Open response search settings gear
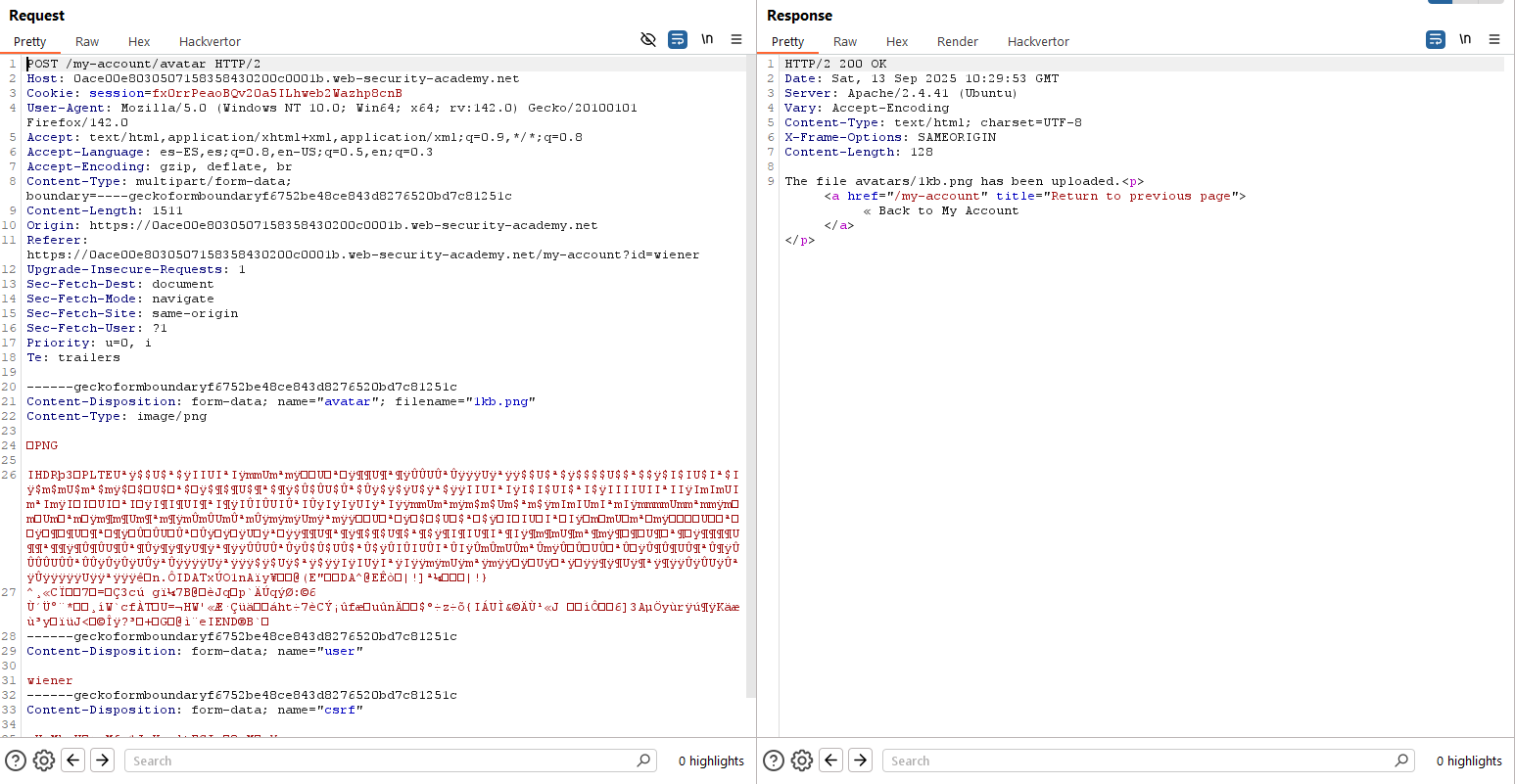This screenshot has width=1515, height=784. 802,761
